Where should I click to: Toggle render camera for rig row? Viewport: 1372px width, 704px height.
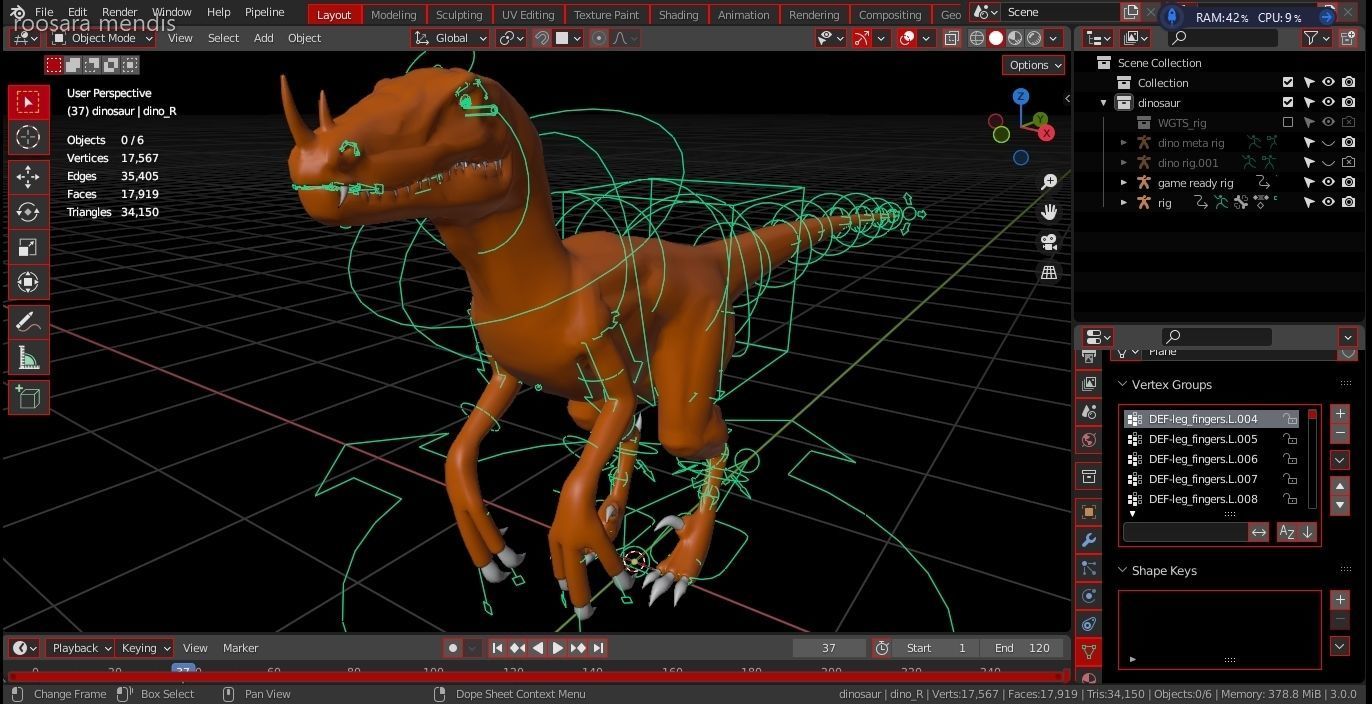[x=1348, y=202]
